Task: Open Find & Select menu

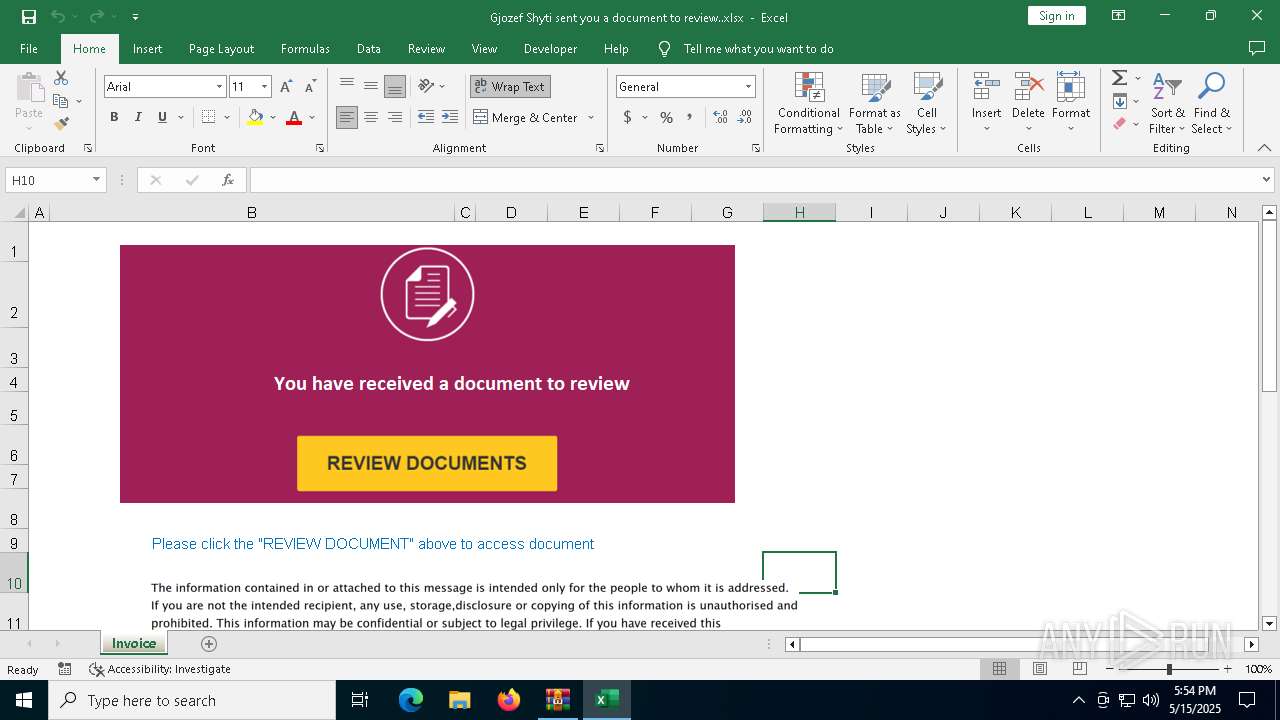Action: 1212,104
